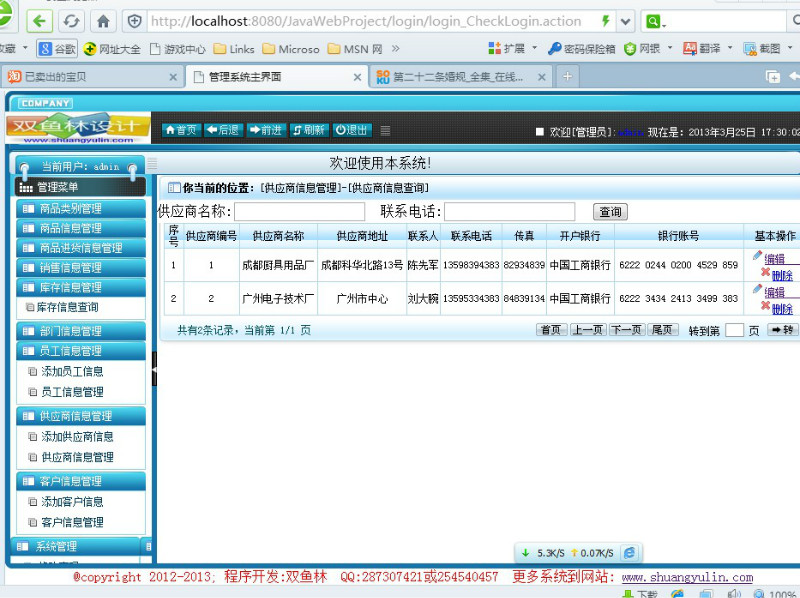Image resolution: width=800 pixels, height=598 pixels.
Task: Open the Links bookmark folder
Action: tap(234, 49)
